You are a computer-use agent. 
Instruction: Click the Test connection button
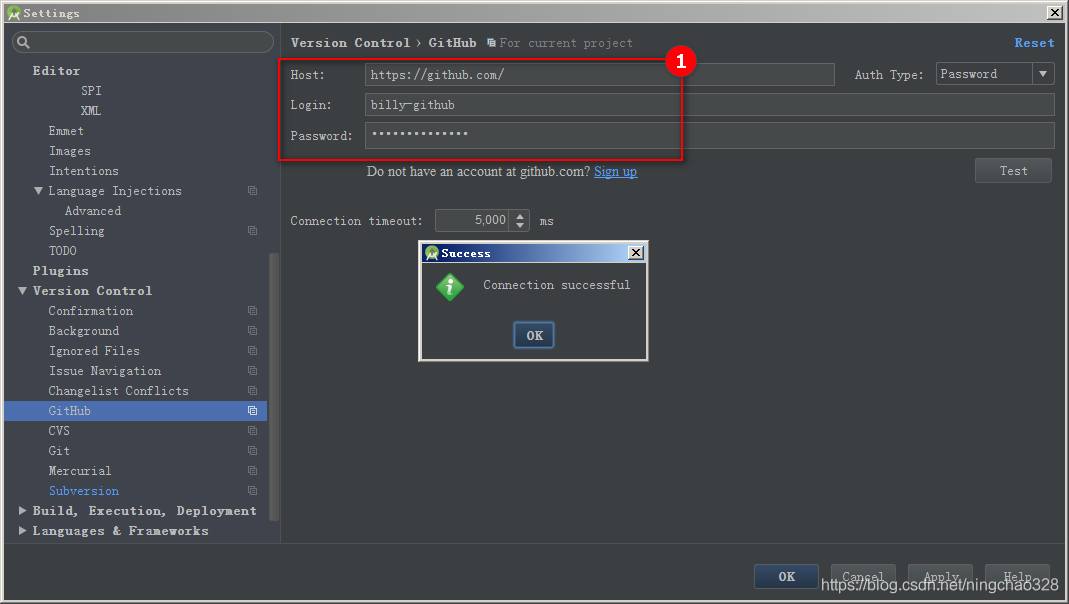pos(1013,171)
